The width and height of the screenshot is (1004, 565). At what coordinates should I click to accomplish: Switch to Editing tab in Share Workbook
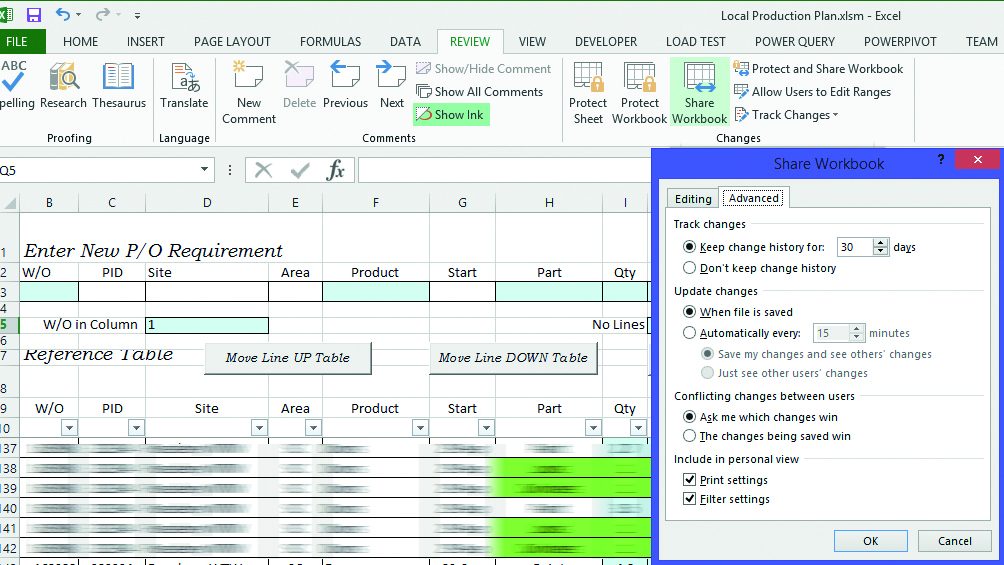693,199
